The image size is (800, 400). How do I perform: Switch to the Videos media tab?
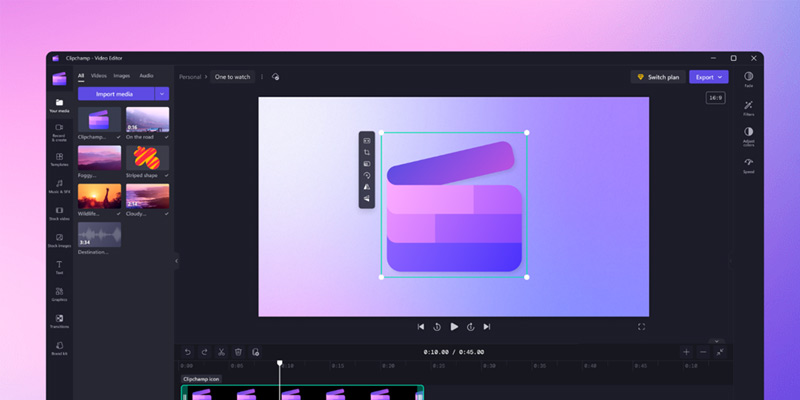98,76
